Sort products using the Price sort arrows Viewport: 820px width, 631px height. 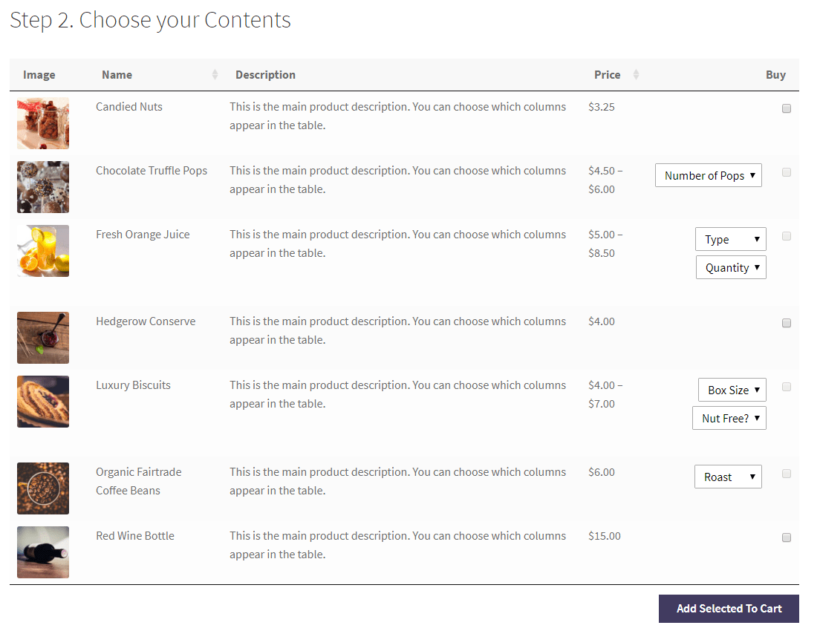tap(636, 74)
